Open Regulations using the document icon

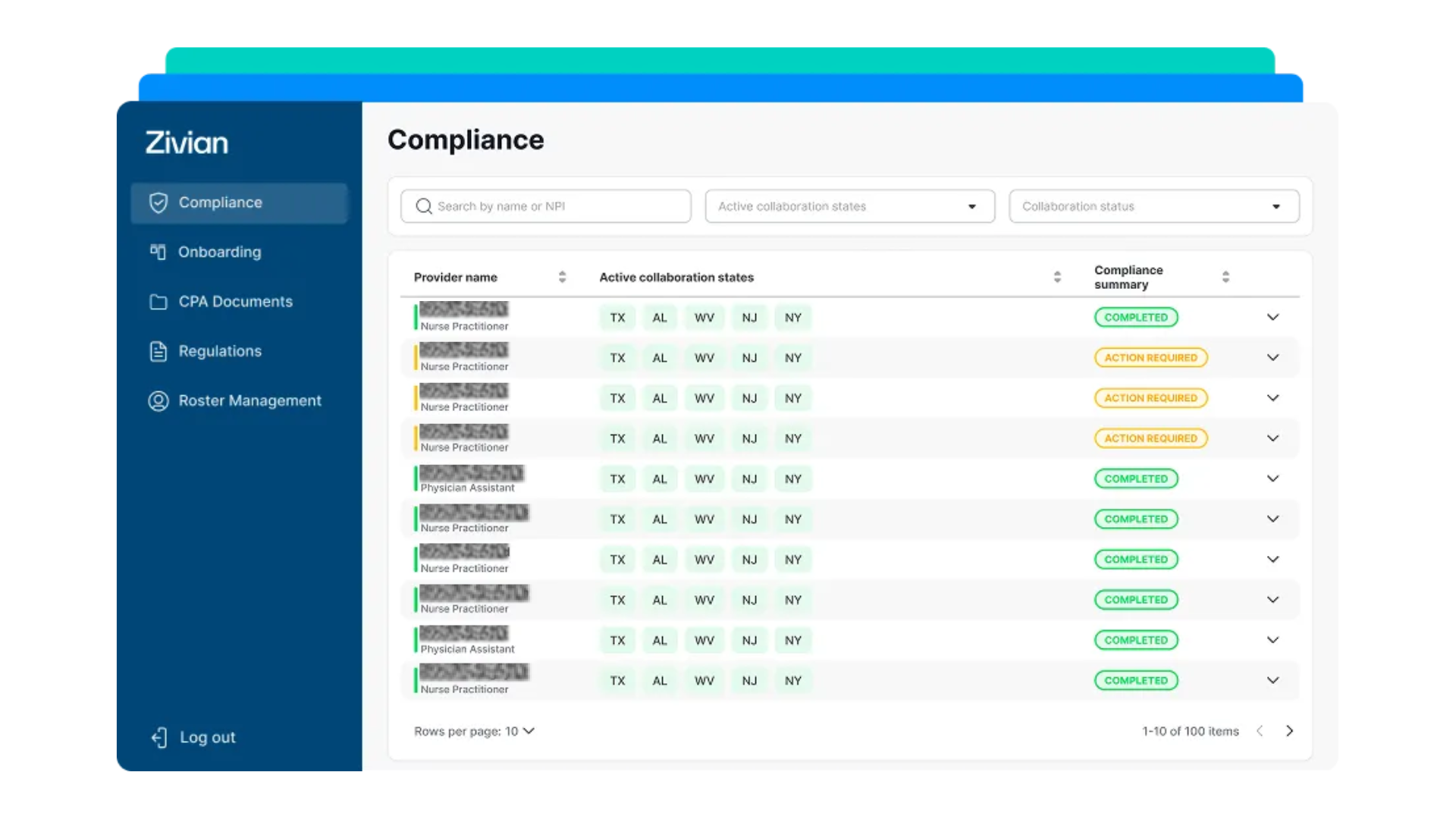tap(158, 351)
